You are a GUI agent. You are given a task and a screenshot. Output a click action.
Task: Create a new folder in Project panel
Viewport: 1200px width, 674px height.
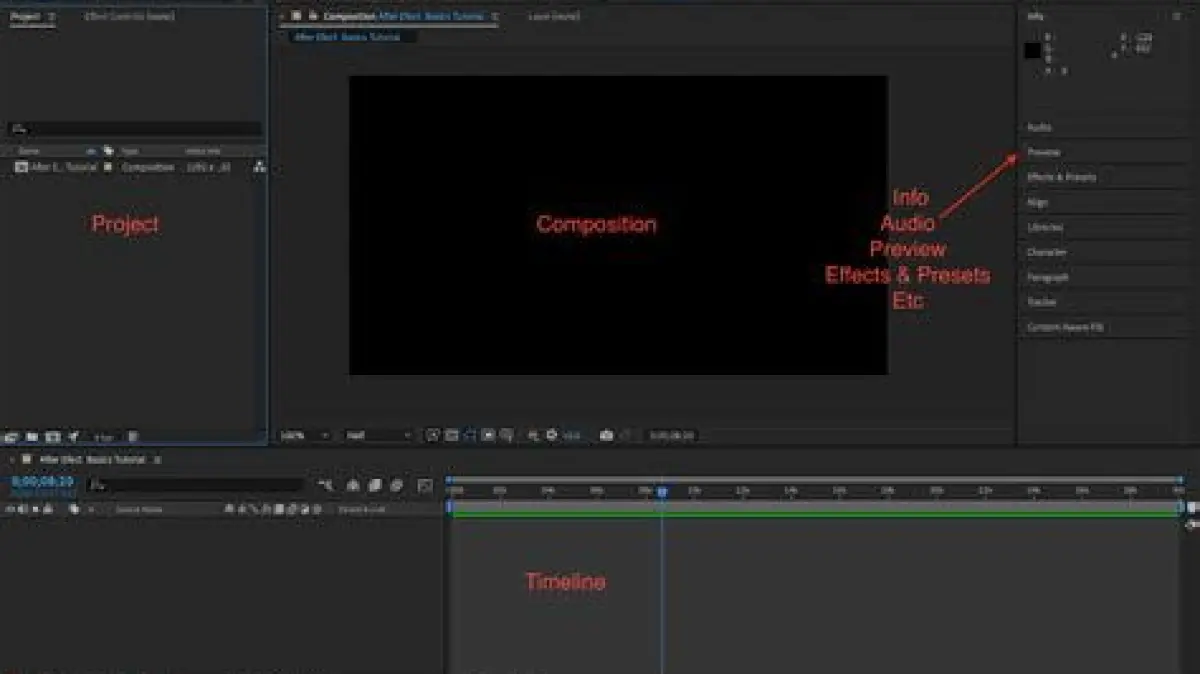point(32,437)
